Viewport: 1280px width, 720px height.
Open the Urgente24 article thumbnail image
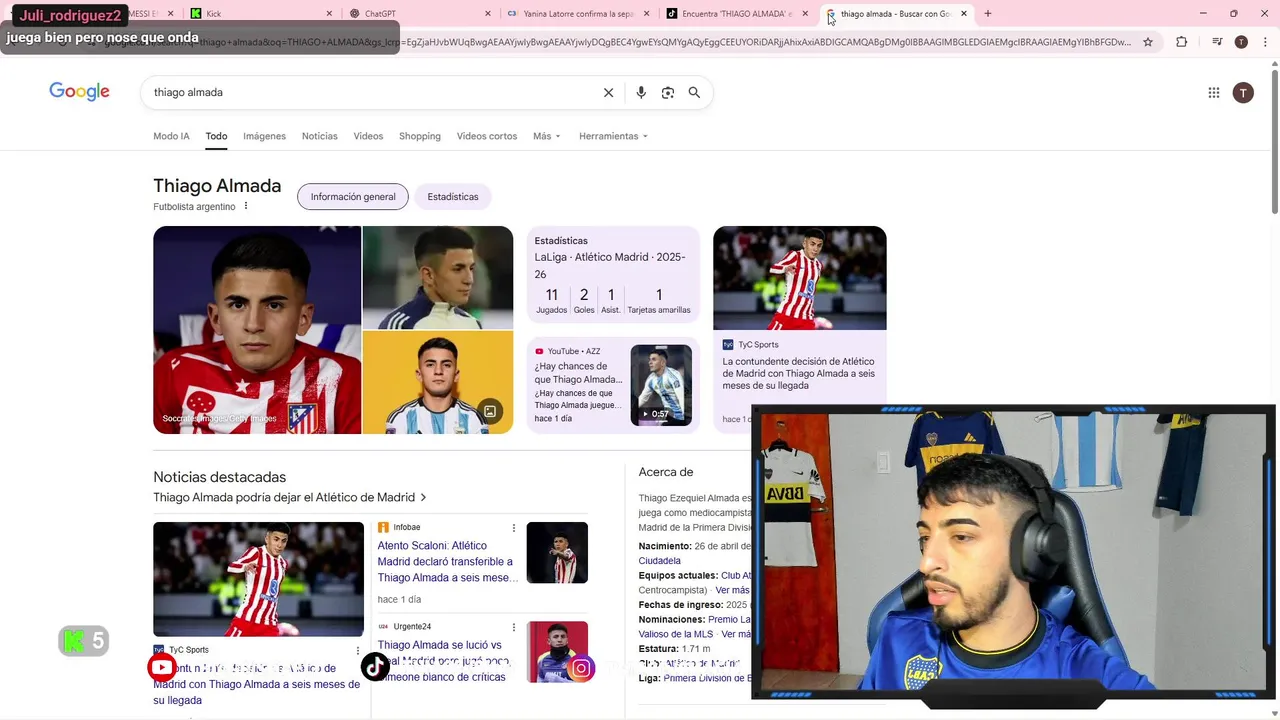(x=557, y=652)
